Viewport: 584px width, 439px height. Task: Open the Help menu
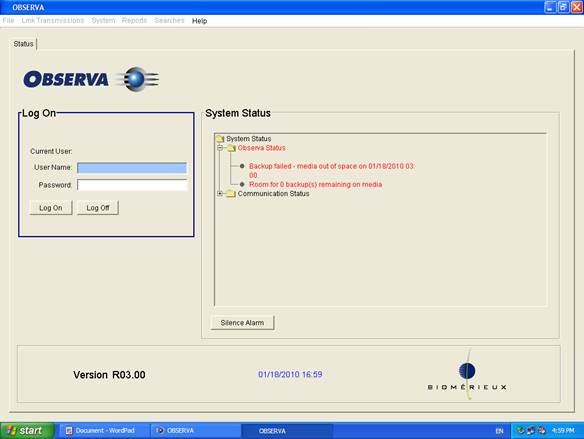200,21
